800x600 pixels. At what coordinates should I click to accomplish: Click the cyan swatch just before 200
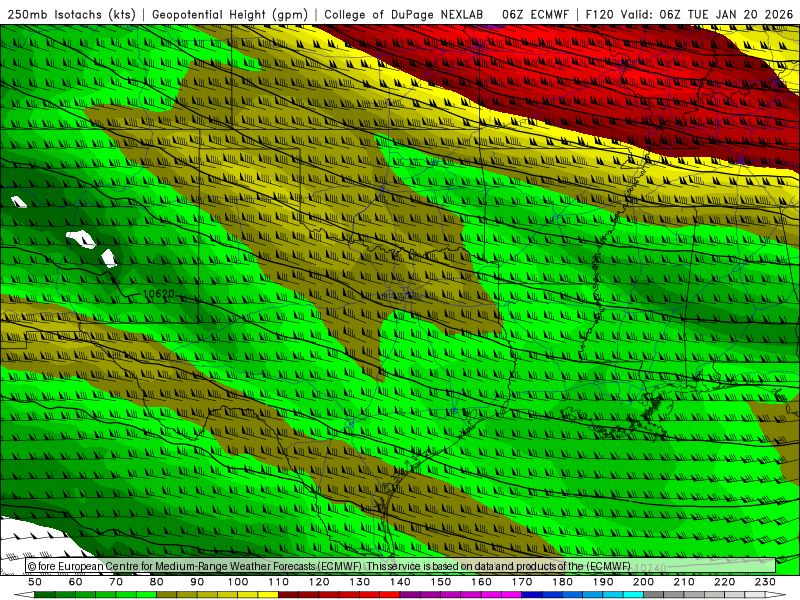(x=633, y=595)
